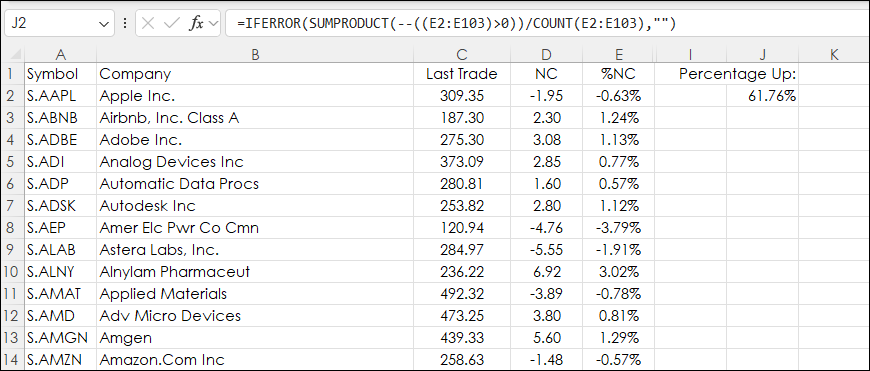The width and height of the screenshot is (870, 371).
Task: Select the S.AAPL symbol cell
Action: click(x=60, y=96)
